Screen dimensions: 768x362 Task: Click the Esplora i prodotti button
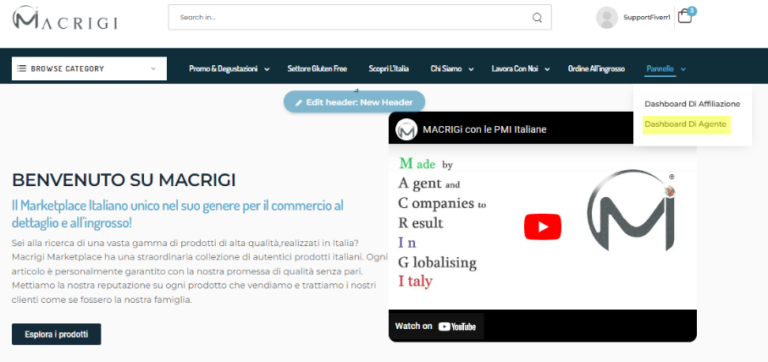pos(56,334)
